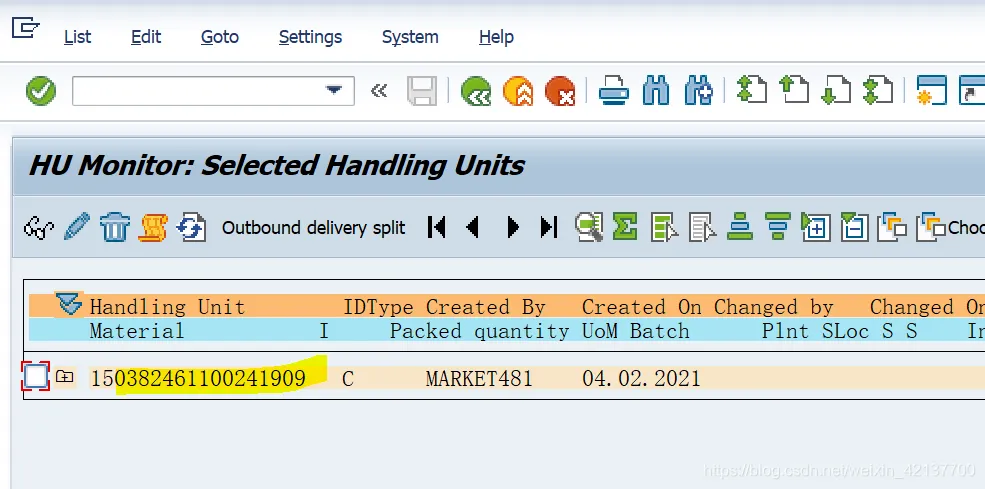Click the Create New Session icon
Image resolution: width=985 pixels, height=489 pixels.
[932, 90]
